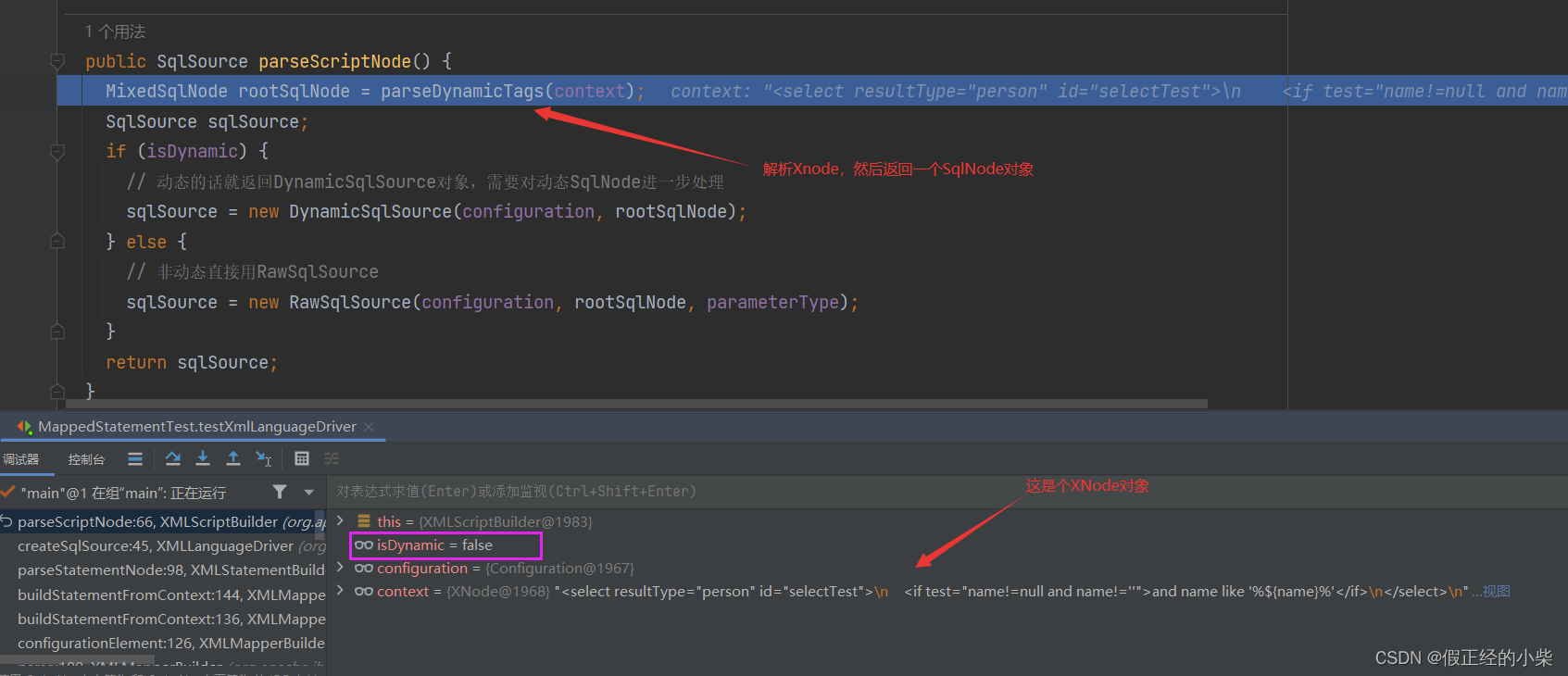Screen dimensions: 1568x676
Task: Click the Run to Cursor icon
Action: (x=263, y=458)
